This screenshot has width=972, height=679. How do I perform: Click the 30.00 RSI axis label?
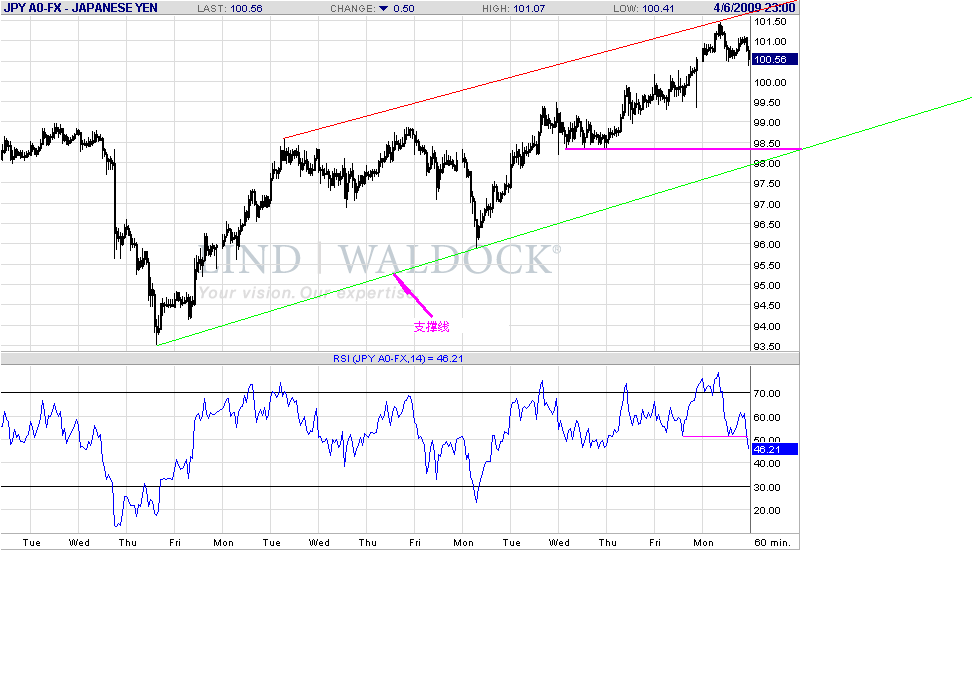click(767, 487)
